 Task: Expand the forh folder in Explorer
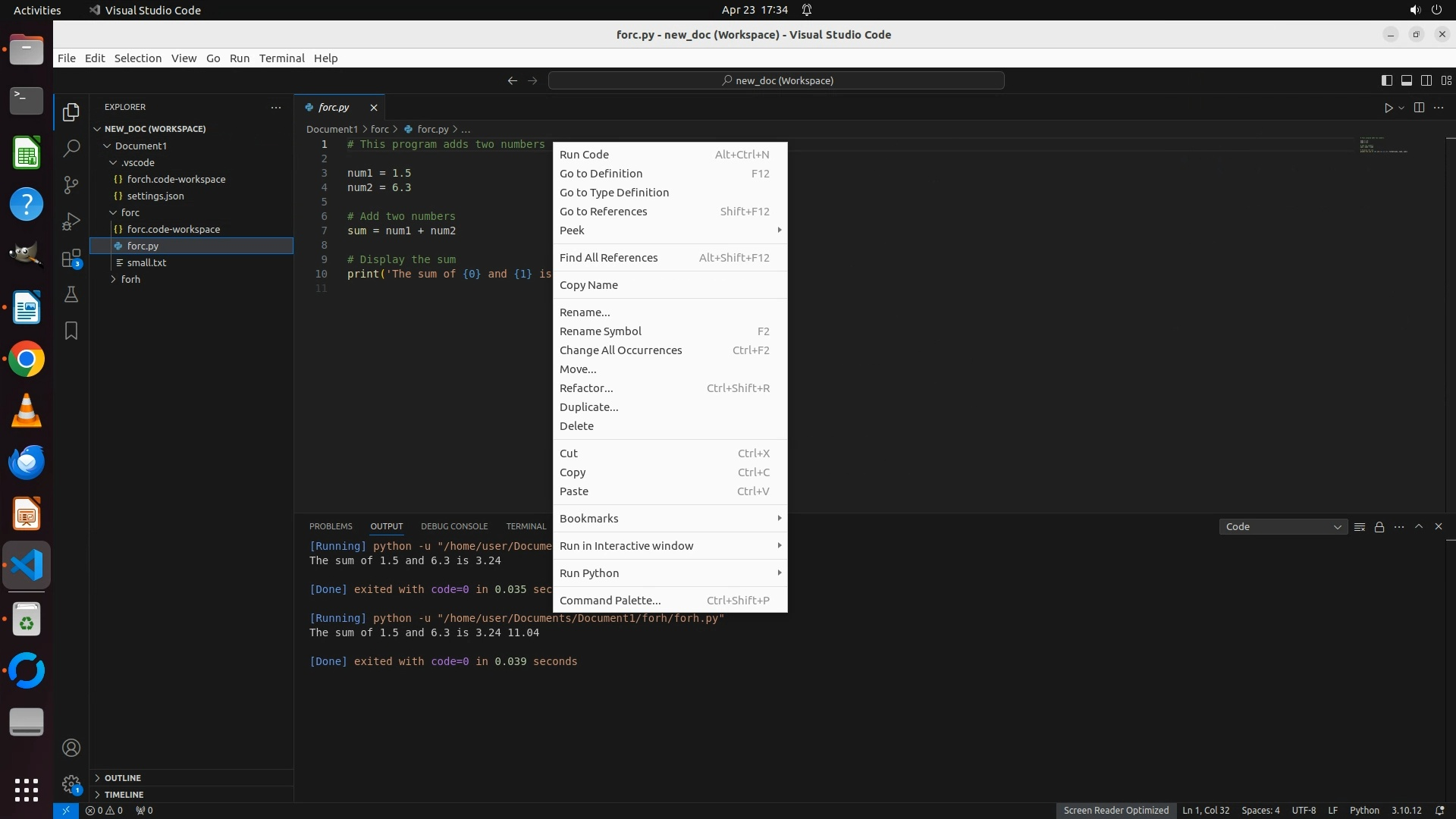click(x=130, y=279)
